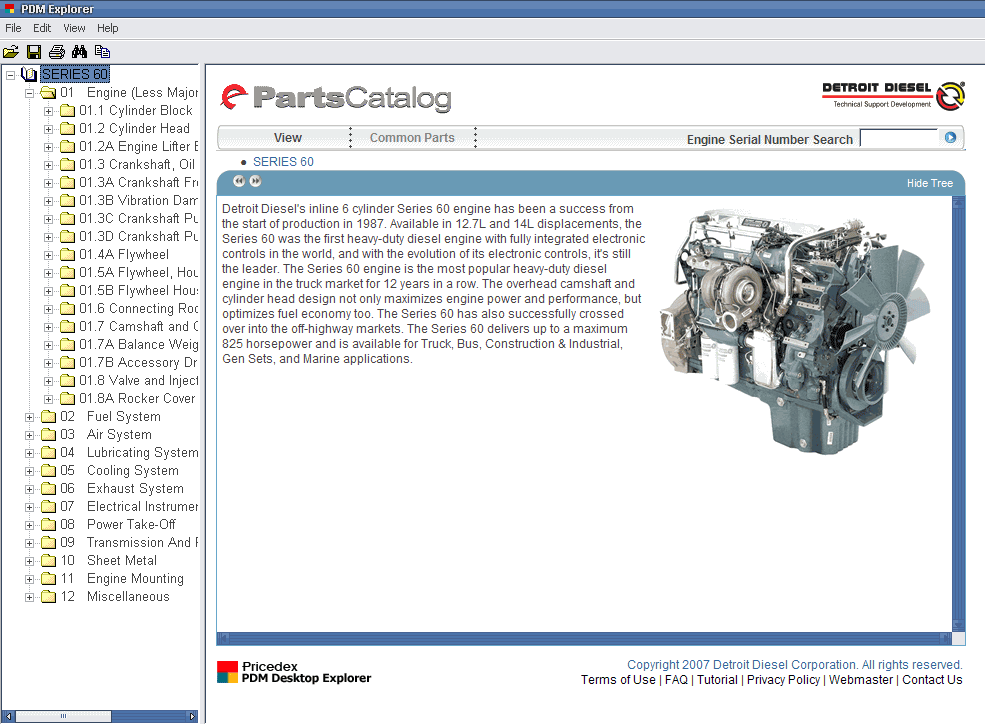
Task: Open the Terms of Use link
Action: pos(618,680)
